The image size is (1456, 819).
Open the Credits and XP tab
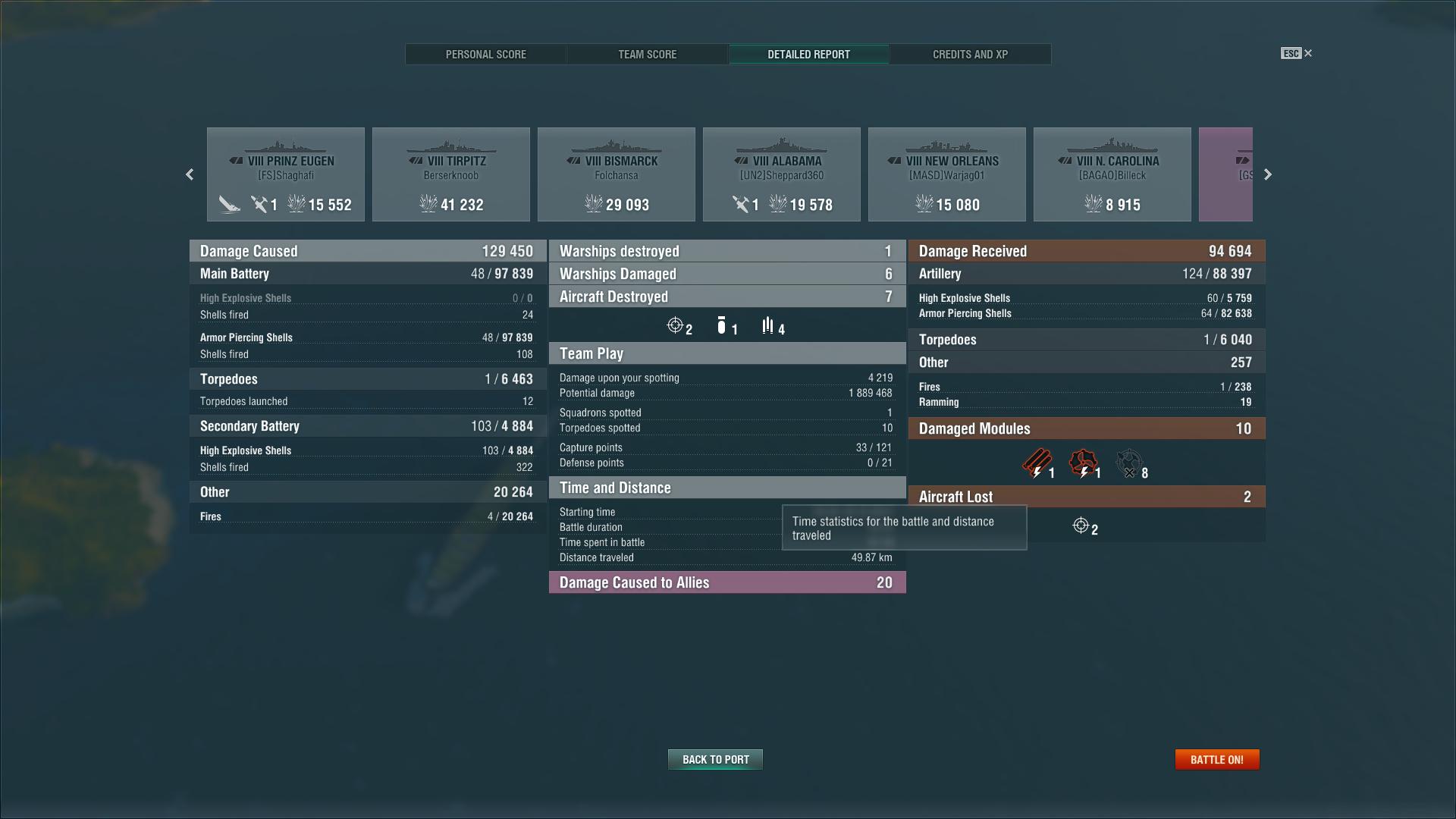pyautogui.click(x=970, y=55)
